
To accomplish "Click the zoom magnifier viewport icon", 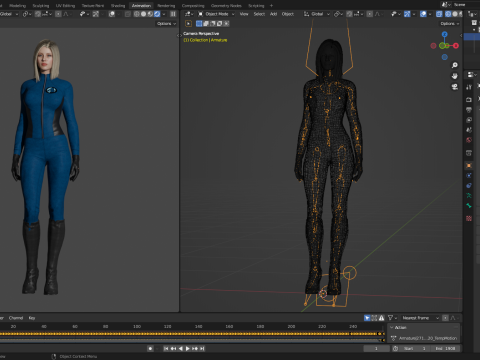I will [455, 65].
